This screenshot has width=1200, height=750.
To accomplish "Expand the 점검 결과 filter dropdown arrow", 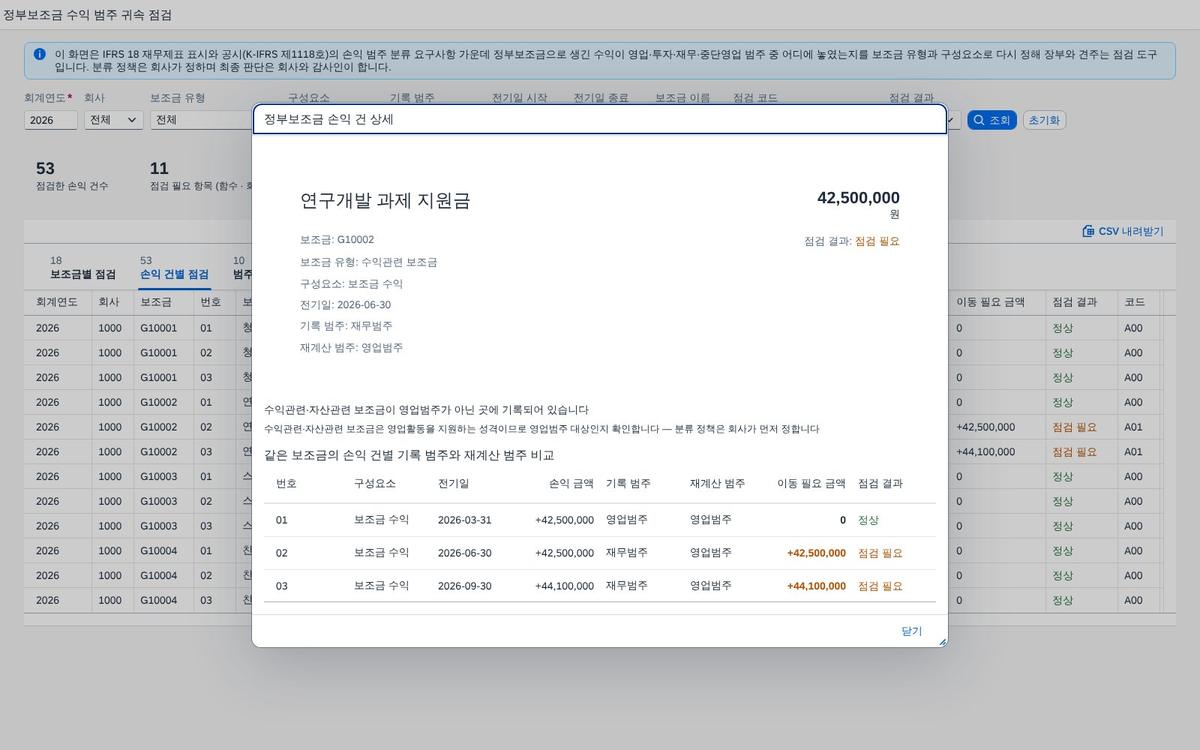I will (x=953, y=120).
